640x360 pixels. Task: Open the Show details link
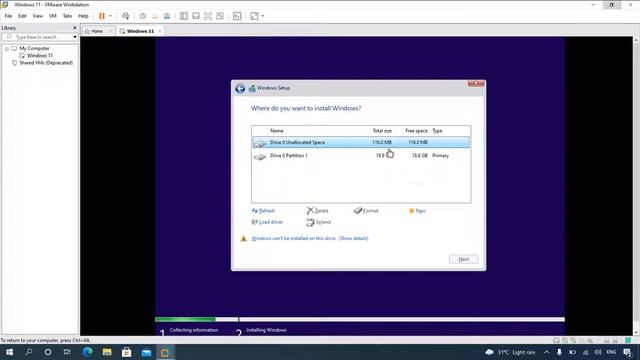[353, 238]
